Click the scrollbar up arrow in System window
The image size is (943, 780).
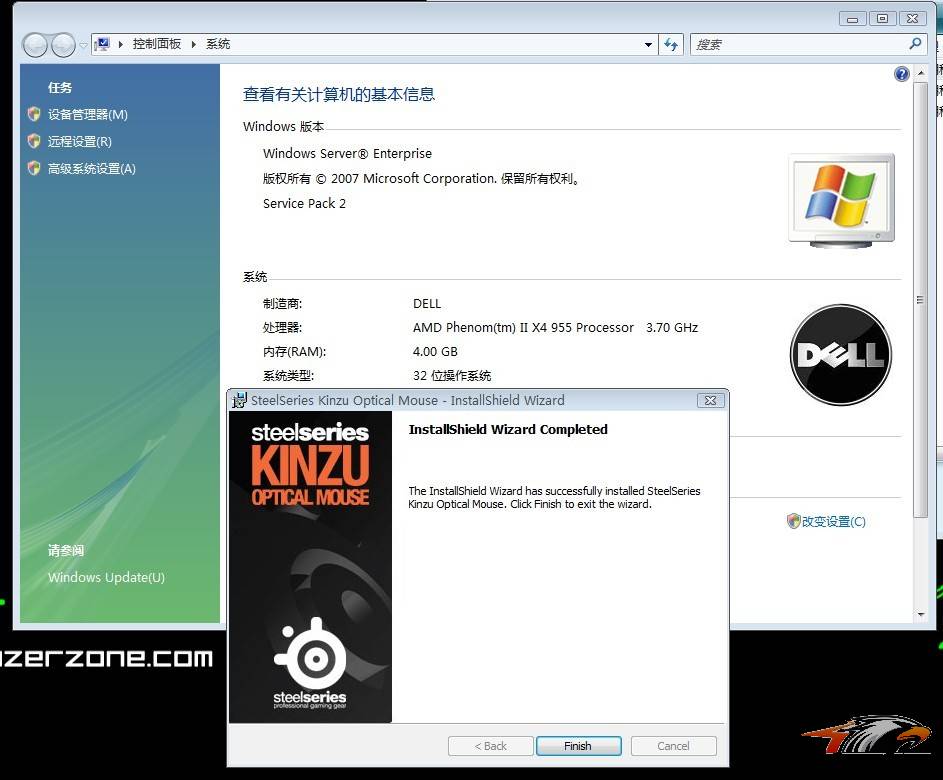tap(921, 73)
